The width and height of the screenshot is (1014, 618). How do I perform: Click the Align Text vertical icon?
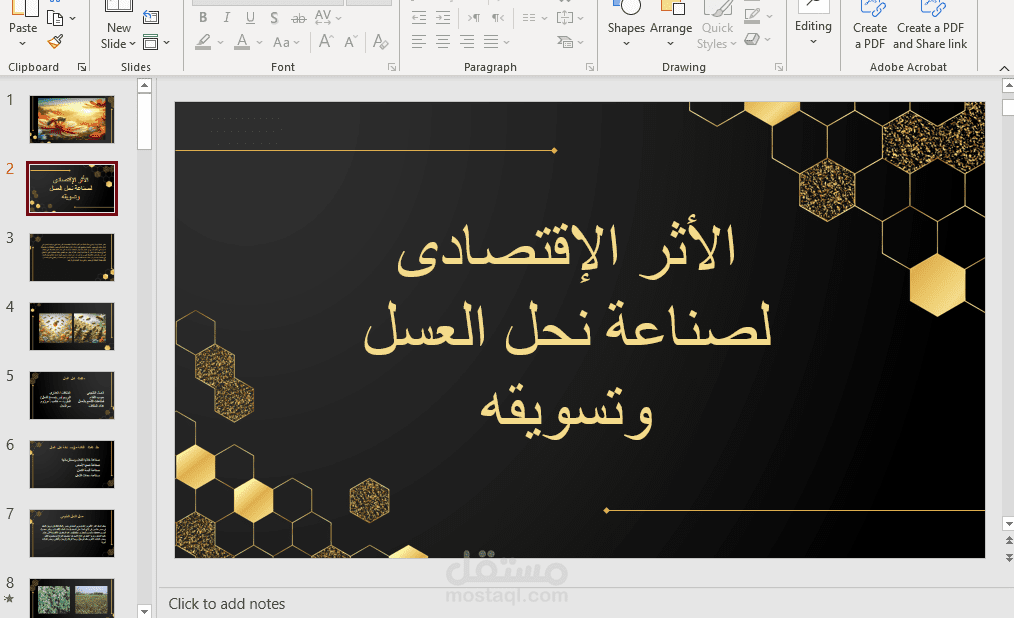point(570,17)
